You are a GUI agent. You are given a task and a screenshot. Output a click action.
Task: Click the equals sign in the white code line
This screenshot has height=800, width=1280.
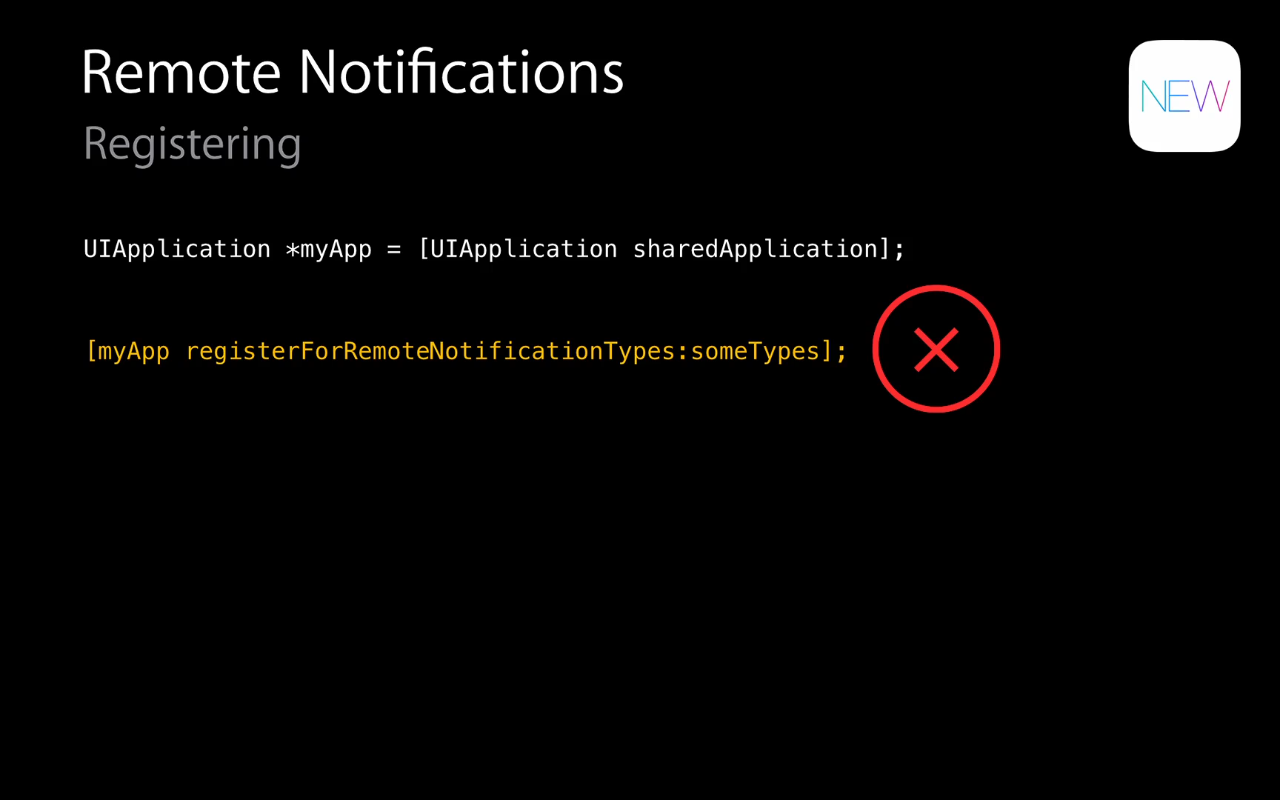click(394, 250)
